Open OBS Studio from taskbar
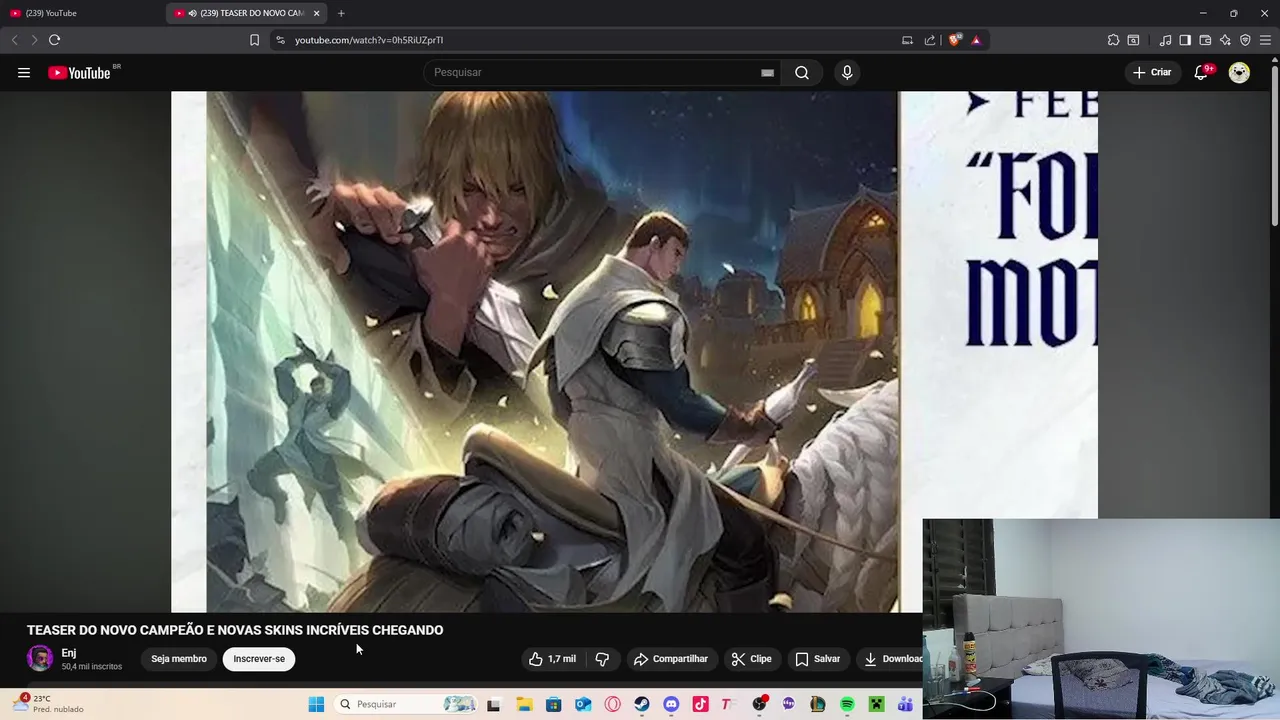Image resolution: width=1280 pixels, height=720 pixels. [759, 704]
